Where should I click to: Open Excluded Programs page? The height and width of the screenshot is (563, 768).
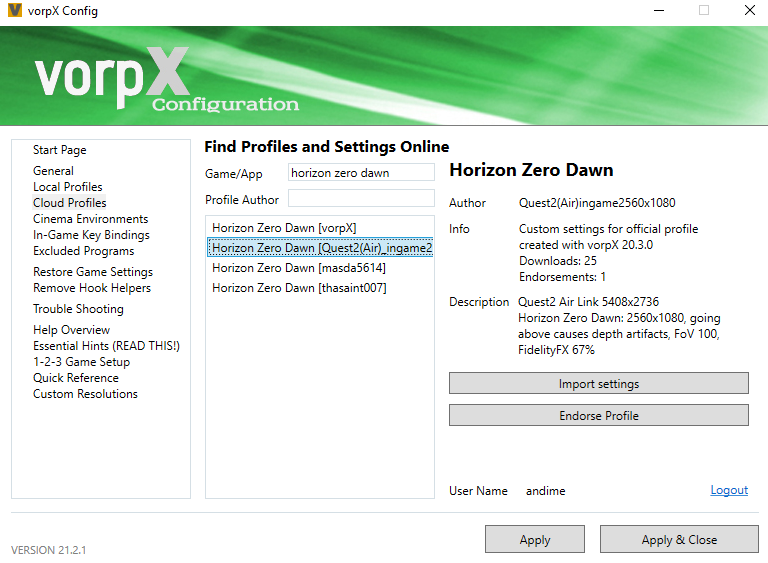(x=83, y=251)
